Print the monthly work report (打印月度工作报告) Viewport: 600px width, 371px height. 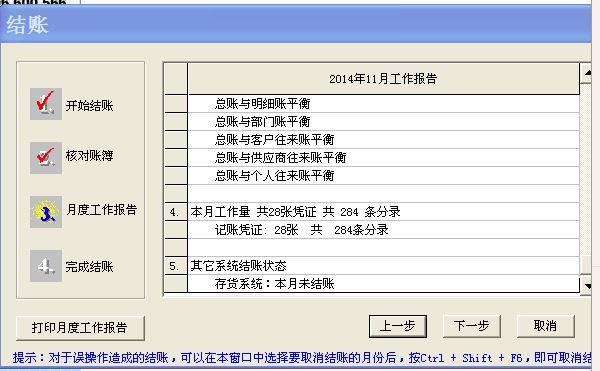[80, 328]
